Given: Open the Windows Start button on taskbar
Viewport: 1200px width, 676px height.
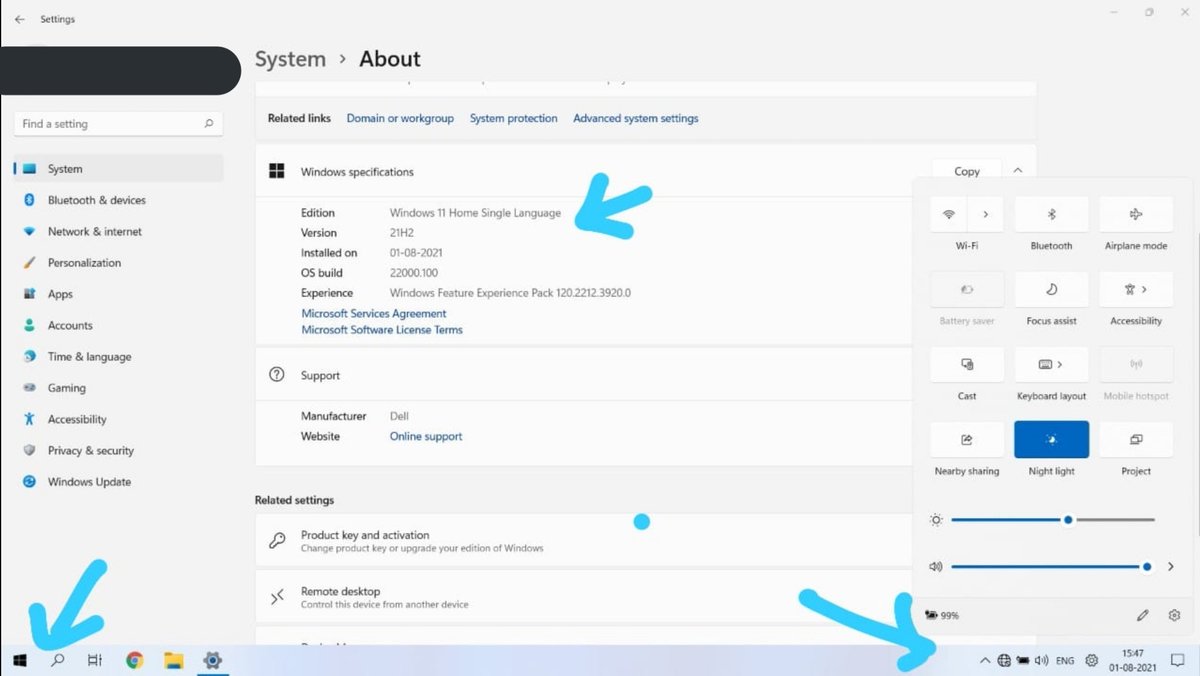Looking at the screenshot, I should [x=19, y=660].
